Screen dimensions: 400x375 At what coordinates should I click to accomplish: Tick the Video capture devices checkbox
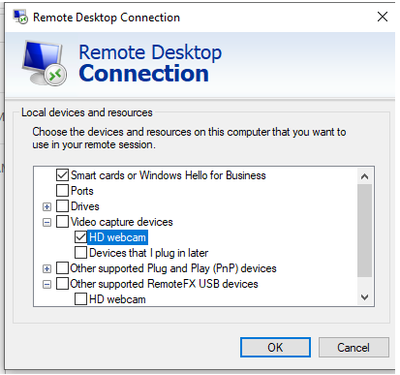coord(62,222)
